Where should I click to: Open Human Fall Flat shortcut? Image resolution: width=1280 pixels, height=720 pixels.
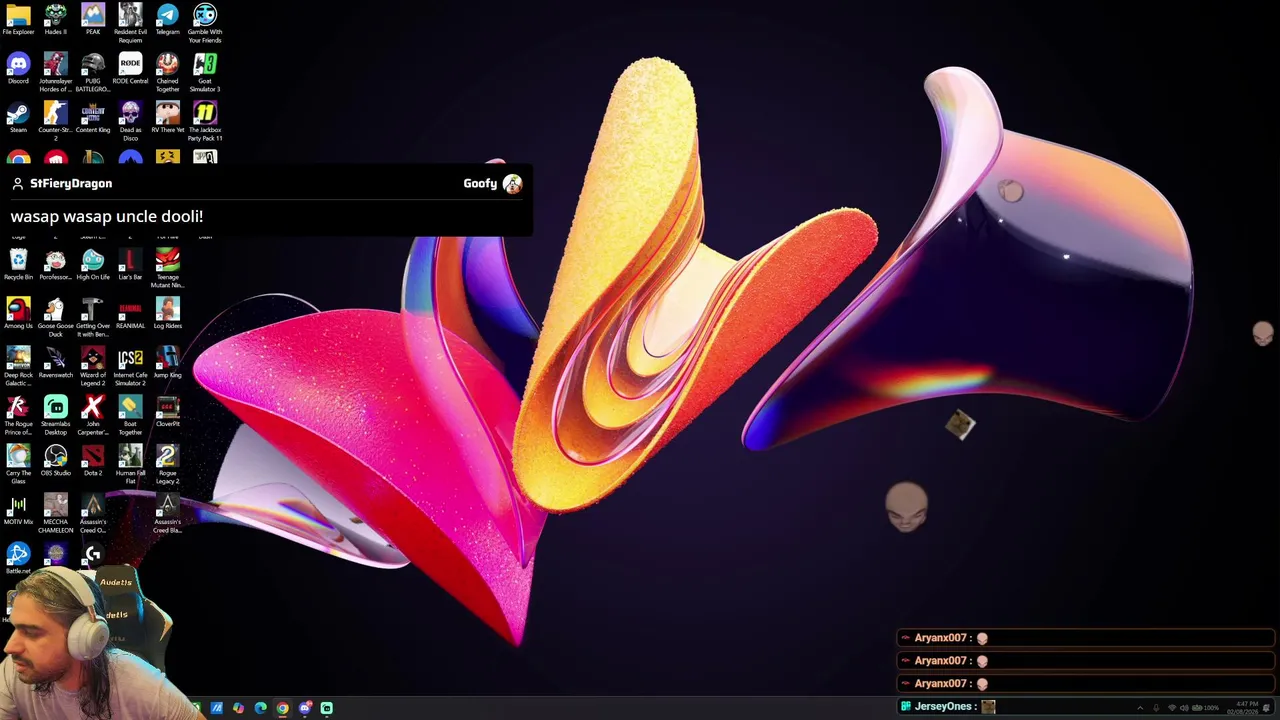[130, 465]
